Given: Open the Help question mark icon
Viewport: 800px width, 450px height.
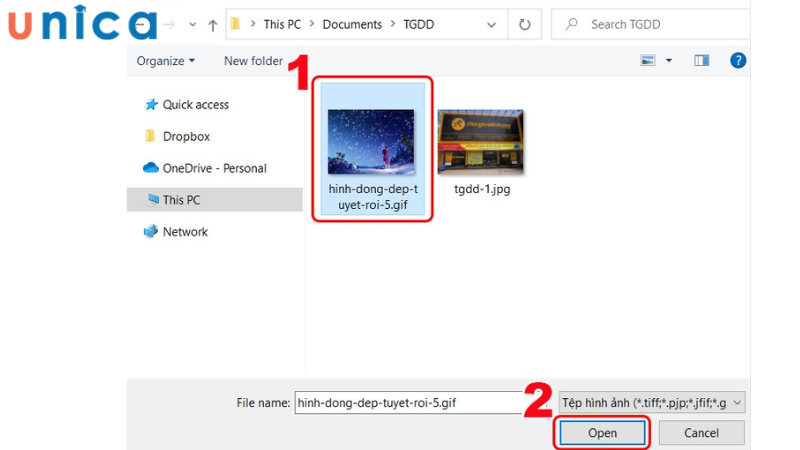Looking at the screenshot, I should [738, 61].
